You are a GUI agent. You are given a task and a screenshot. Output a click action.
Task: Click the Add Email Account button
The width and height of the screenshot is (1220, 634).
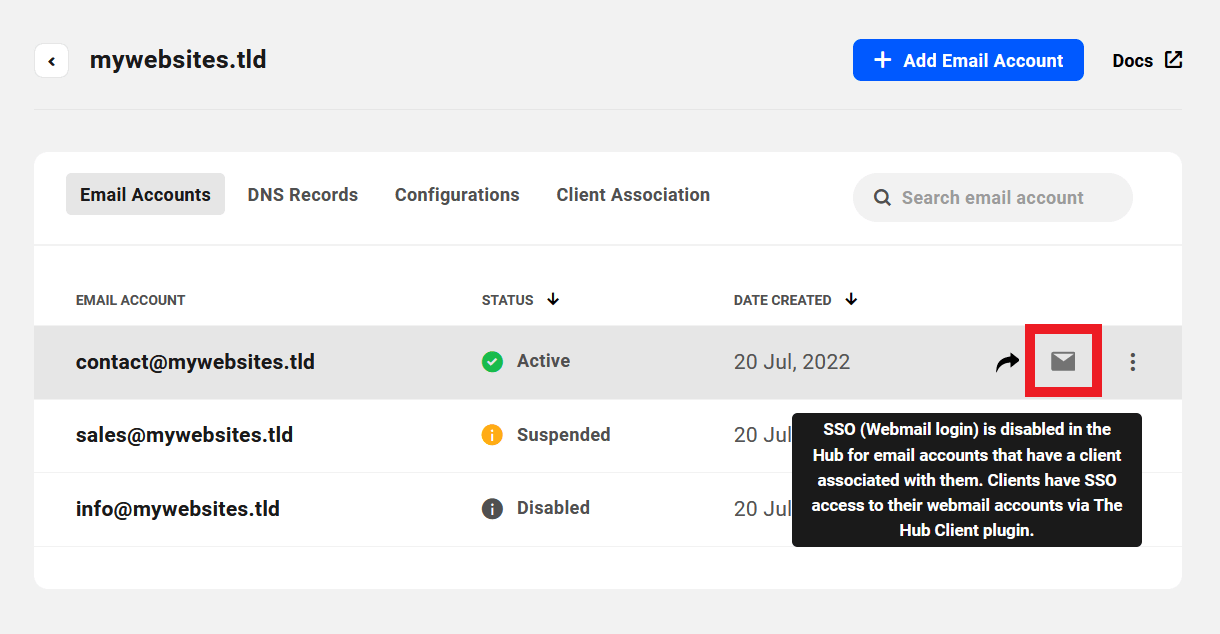[967, 60]
